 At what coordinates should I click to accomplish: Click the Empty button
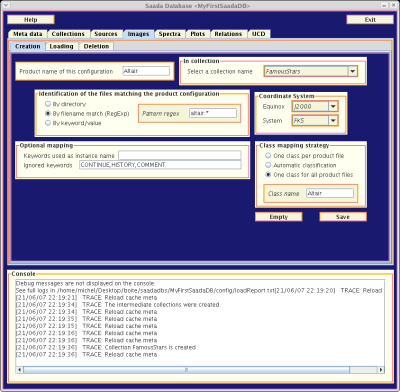(279, 217)
